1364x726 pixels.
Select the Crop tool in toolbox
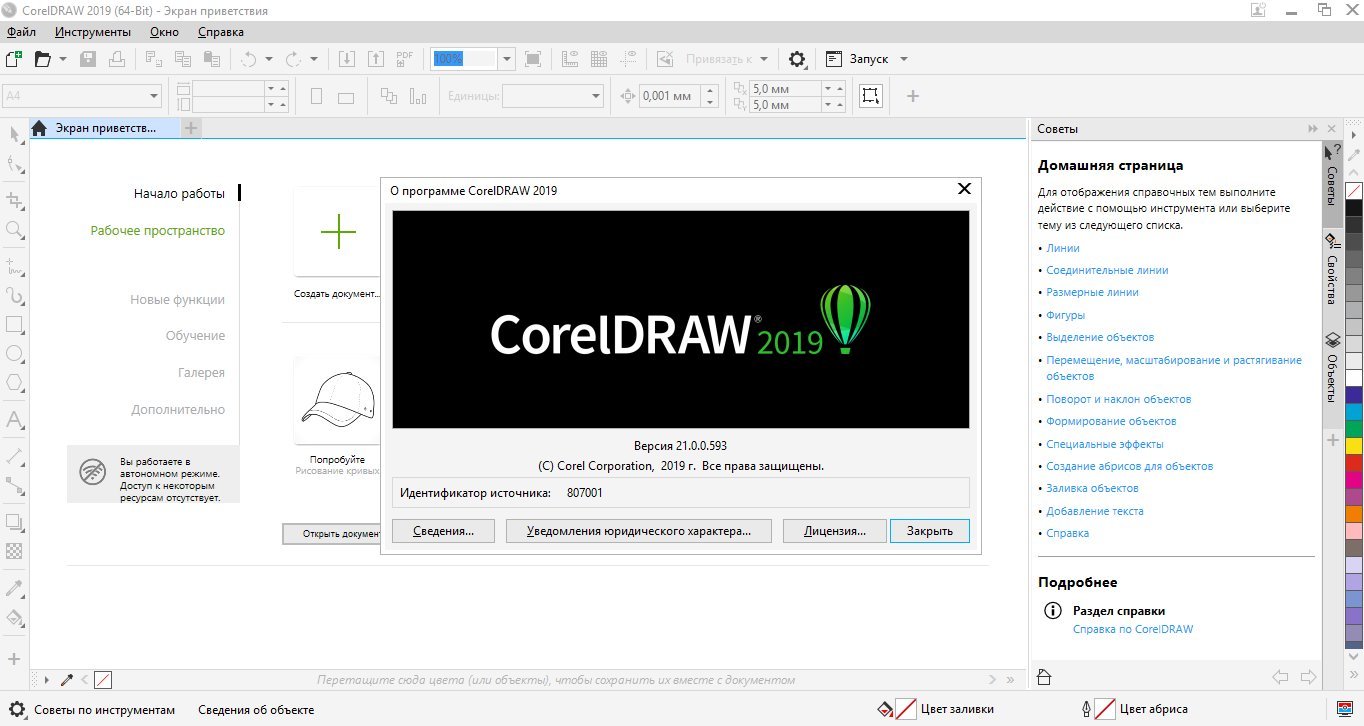(15, 199)
